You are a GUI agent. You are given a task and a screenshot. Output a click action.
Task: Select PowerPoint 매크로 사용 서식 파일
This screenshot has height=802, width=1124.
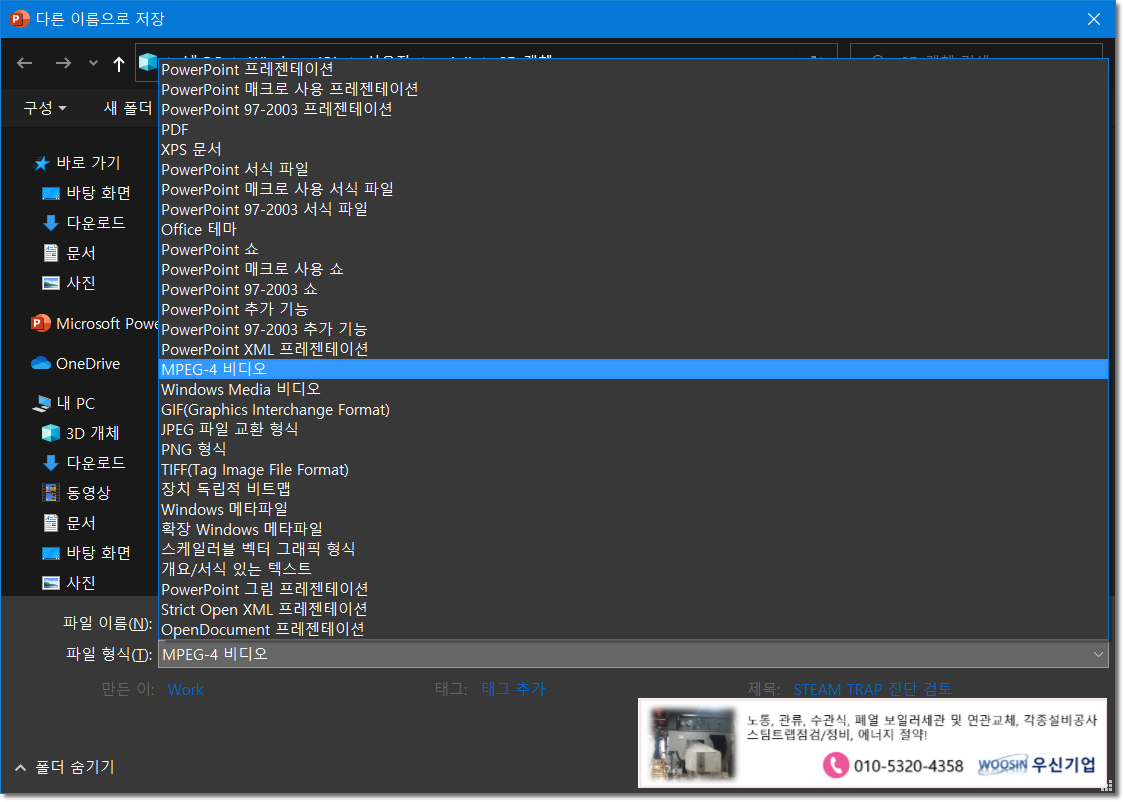633,190
